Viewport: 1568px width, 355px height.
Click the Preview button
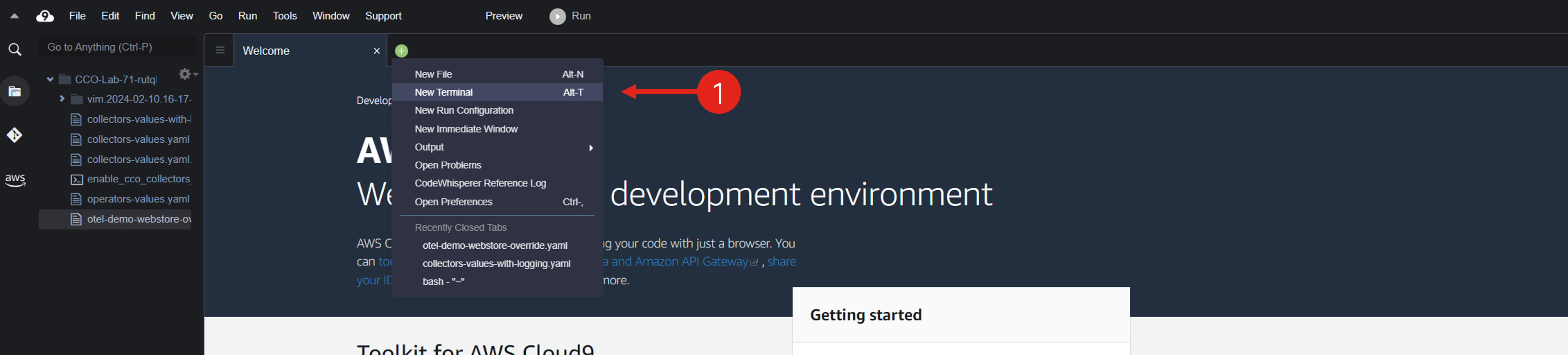click(x=504, y=16)
